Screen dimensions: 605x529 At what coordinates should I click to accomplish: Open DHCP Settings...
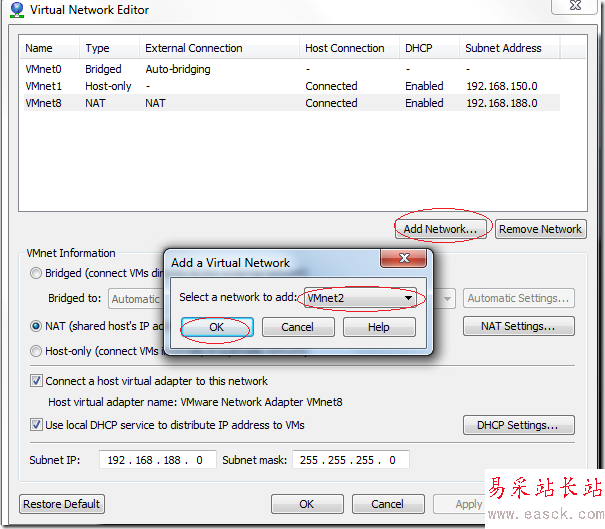519,425
